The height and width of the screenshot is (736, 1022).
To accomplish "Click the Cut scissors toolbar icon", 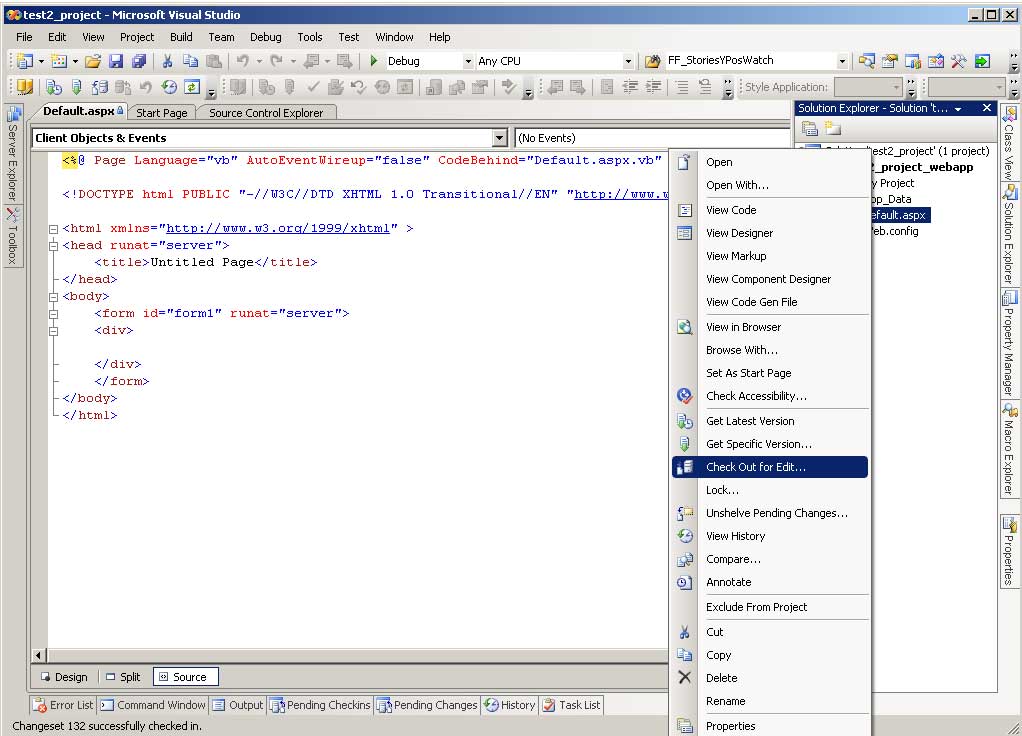I will click(168, 61).
